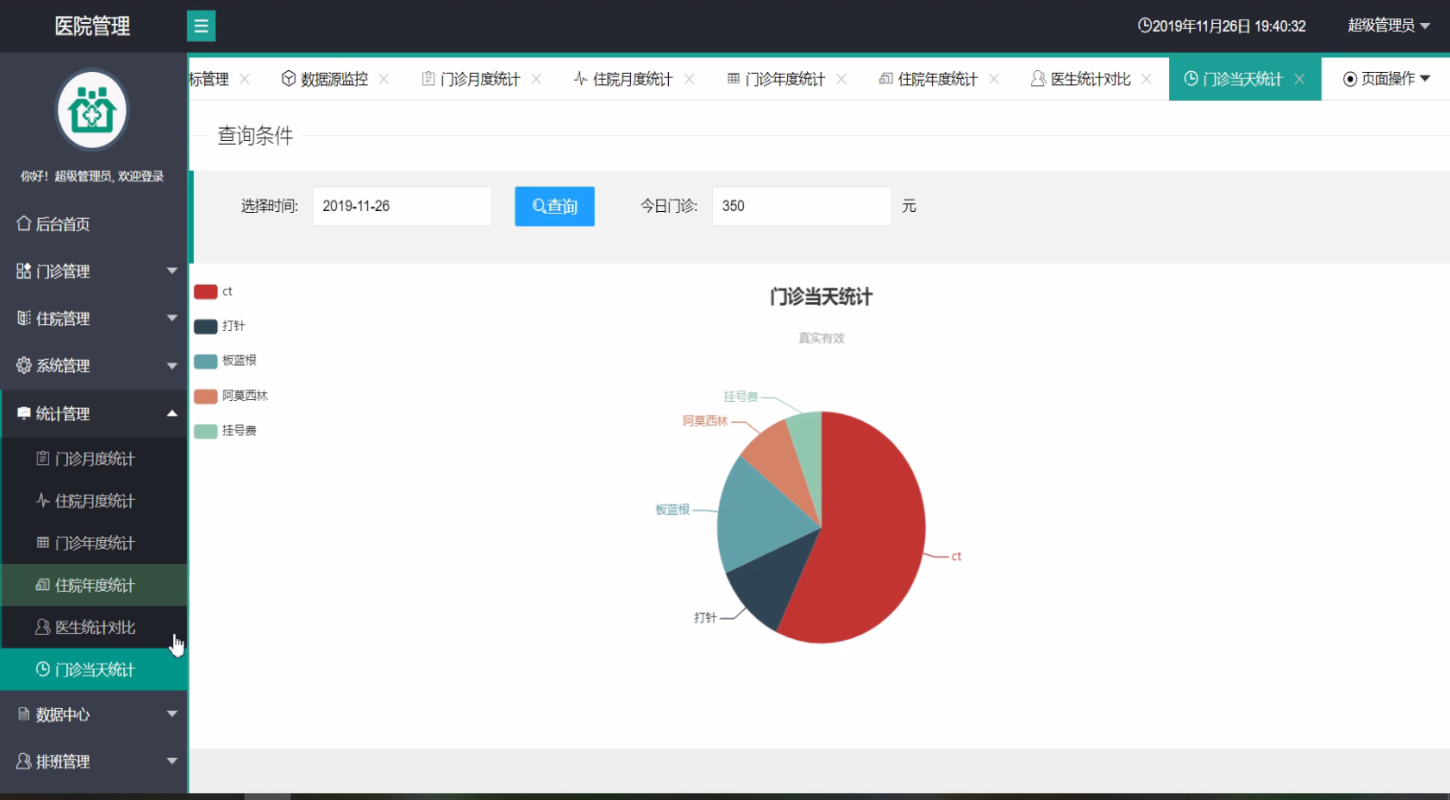Screen dimensions: 1450x800
Task: Close the 门诊当天统计 tab
Action: 1299,79
